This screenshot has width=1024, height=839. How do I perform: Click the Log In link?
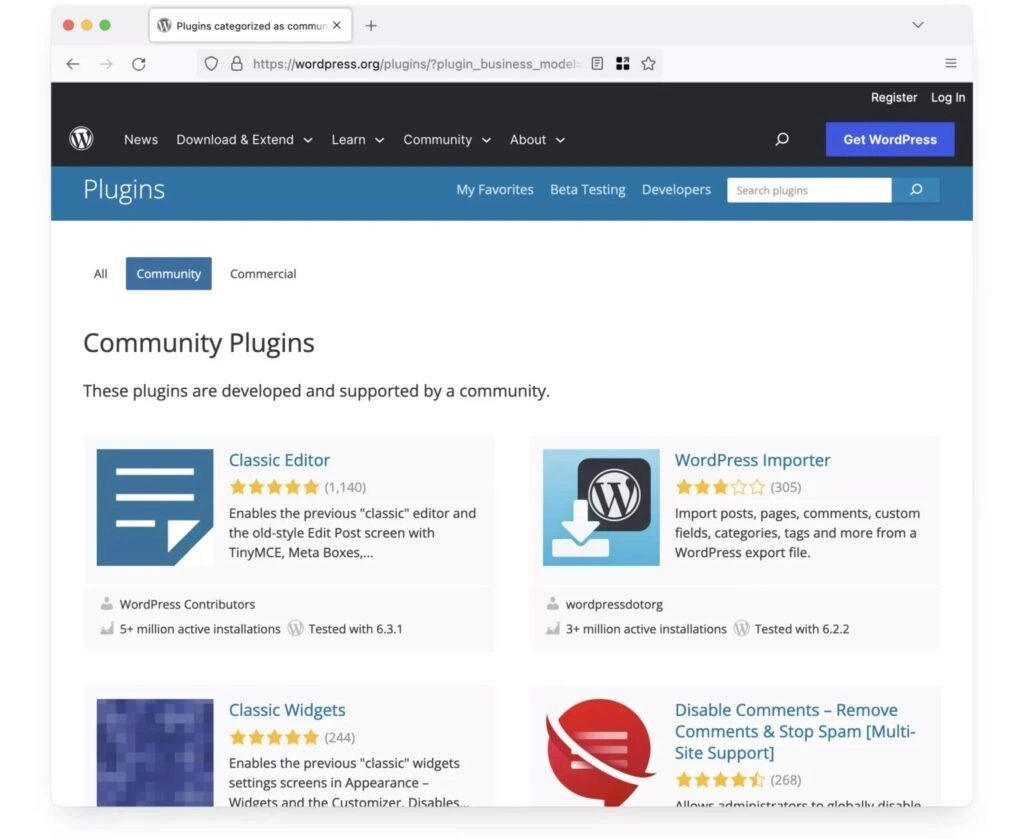tap(947, 97)
